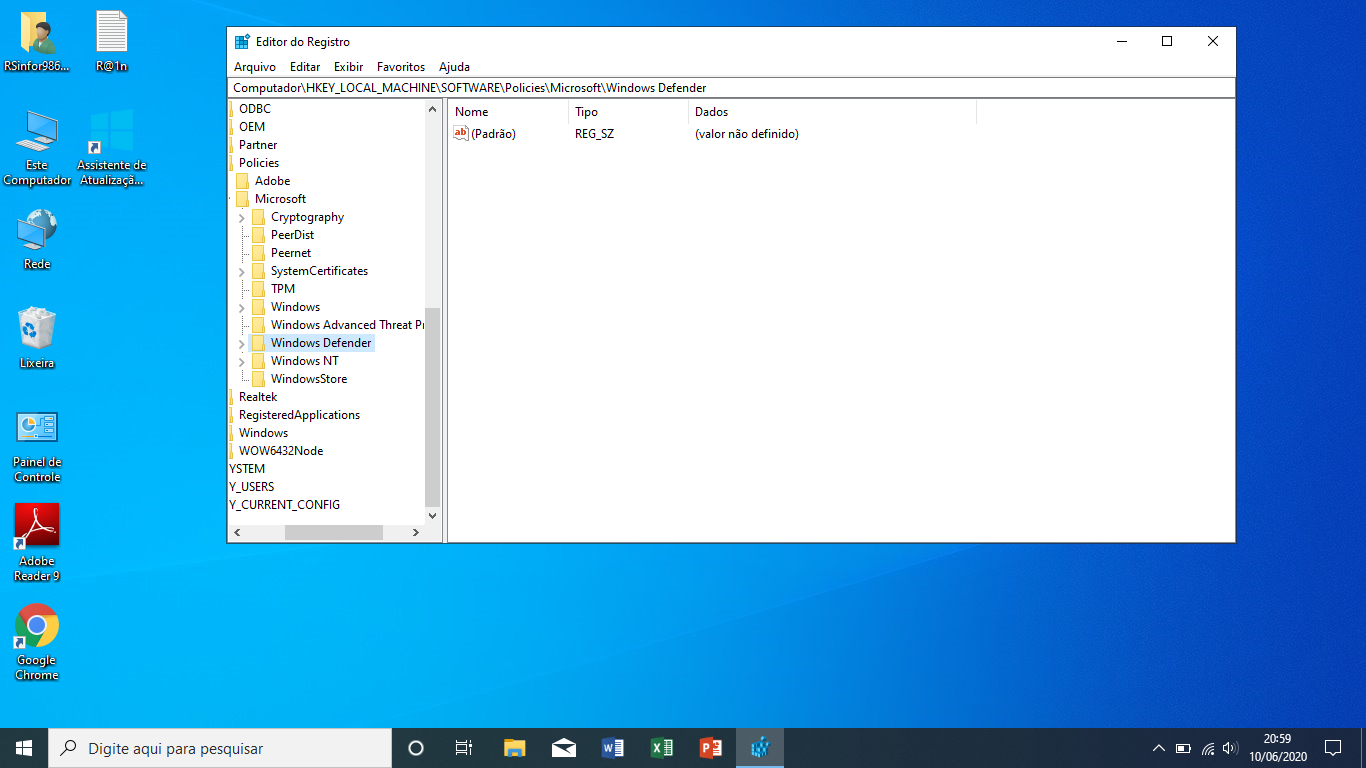The width and height of the screenshot is (1366, 768).
Task: Click the Peernet folder icon
Action: [x=258, y=253]
